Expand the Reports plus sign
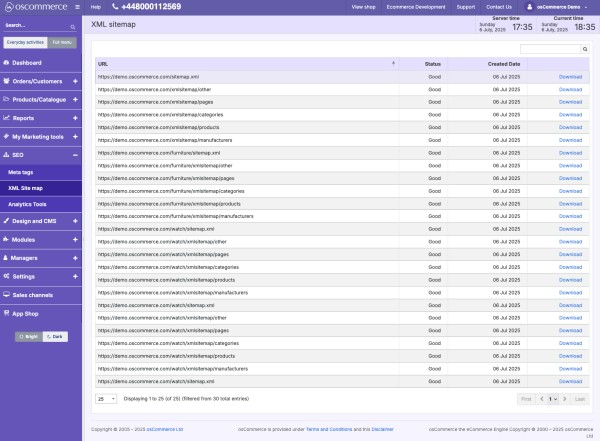The height and width of the screenshot is (441, 600). pyautogui.click(x=75, y=118)
